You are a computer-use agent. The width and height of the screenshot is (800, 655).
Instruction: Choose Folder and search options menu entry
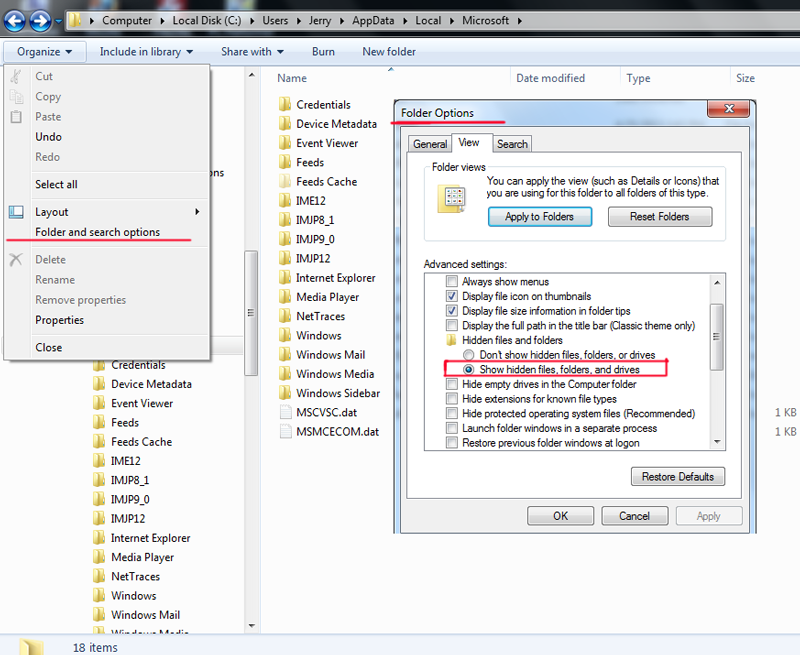98,231
